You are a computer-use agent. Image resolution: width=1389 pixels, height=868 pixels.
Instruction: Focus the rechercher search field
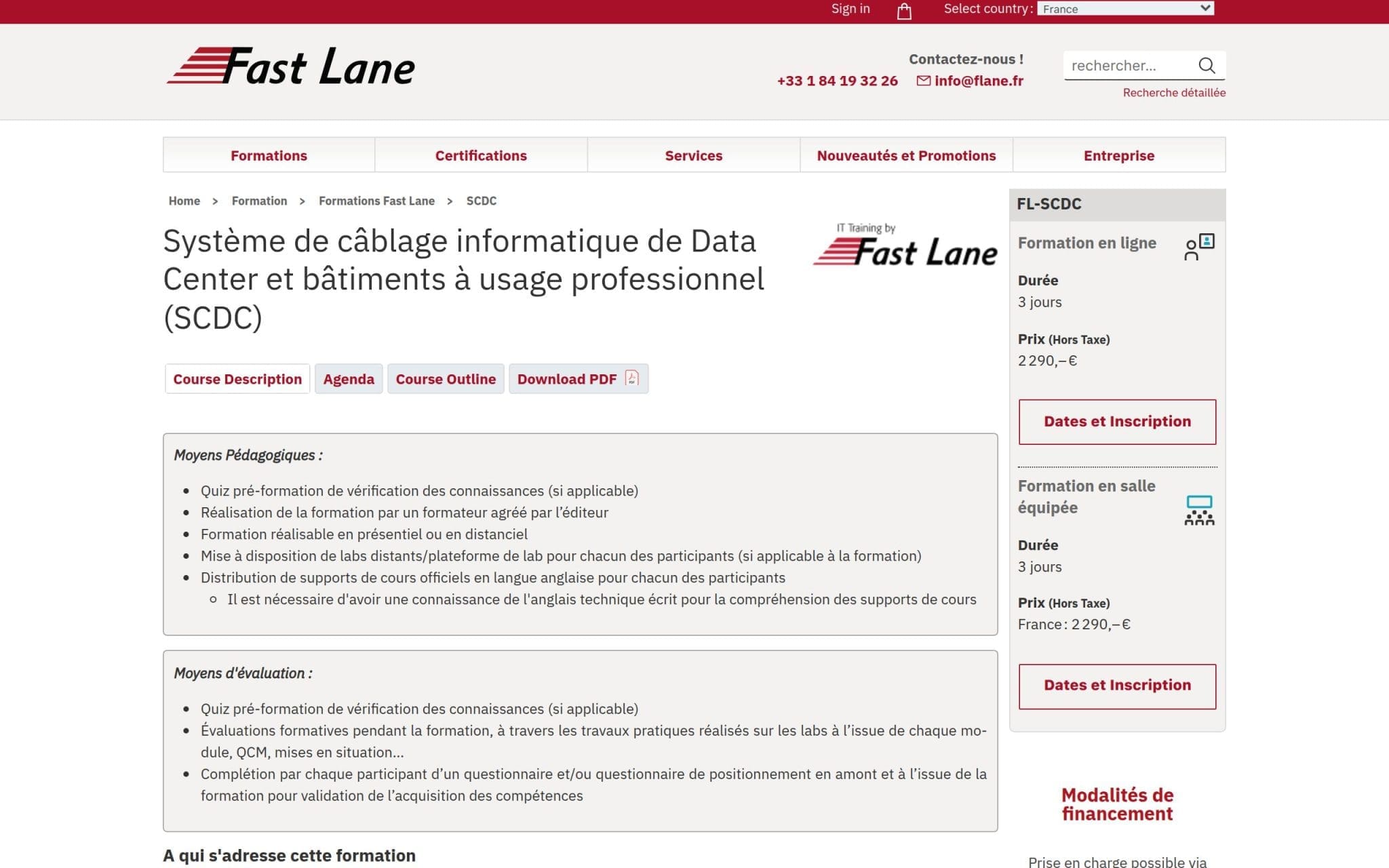pos(1129,65)
